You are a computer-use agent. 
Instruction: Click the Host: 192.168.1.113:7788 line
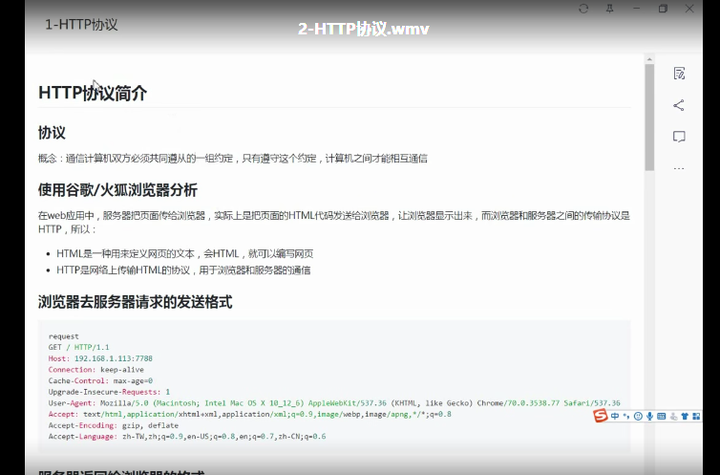click(100, 358)
